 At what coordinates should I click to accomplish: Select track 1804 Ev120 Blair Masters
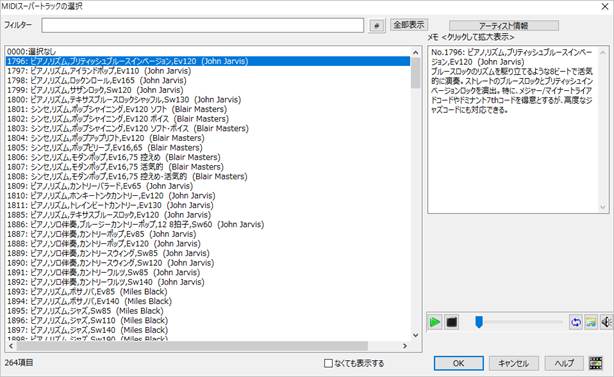tap(208, 138)
